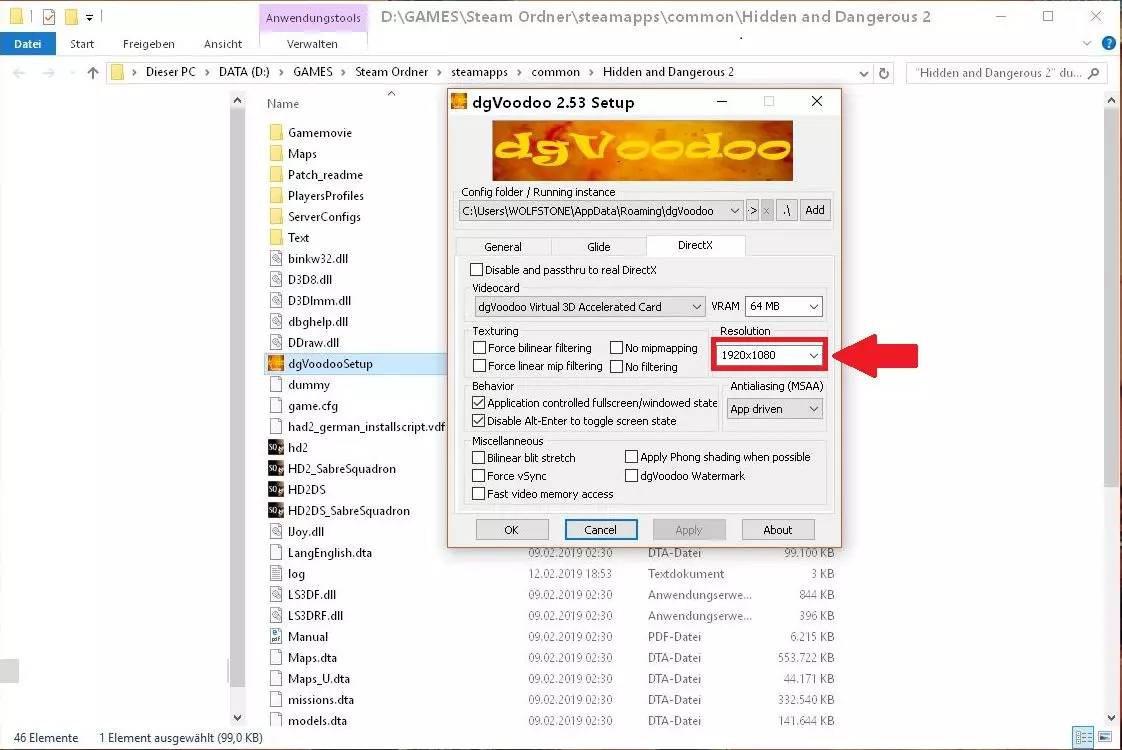Enable Force vSync
The image size is (1122, 750).
point(479,476)
